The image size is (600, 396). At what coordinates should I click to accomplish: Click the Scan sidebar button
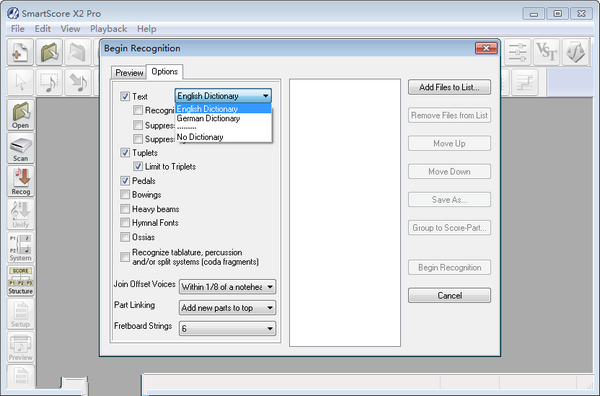21,148
